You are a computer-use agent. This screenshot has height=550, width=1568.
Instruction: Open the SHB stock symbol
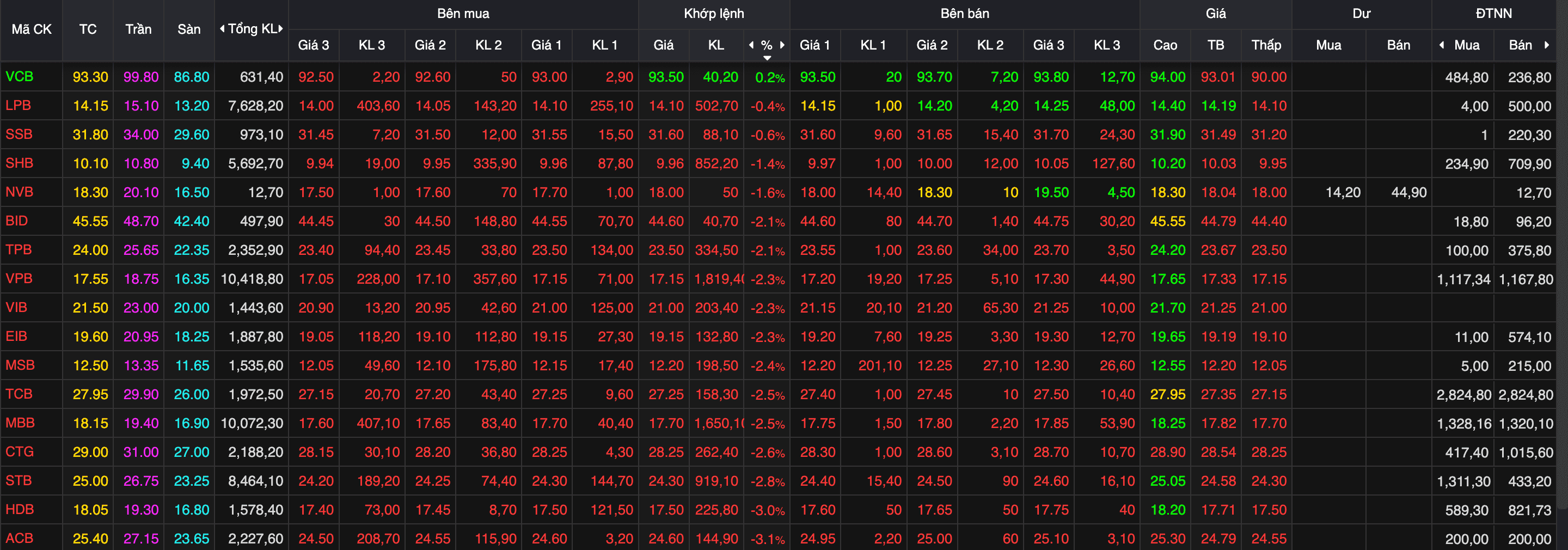pyautogui.click(x=20, y=163)
